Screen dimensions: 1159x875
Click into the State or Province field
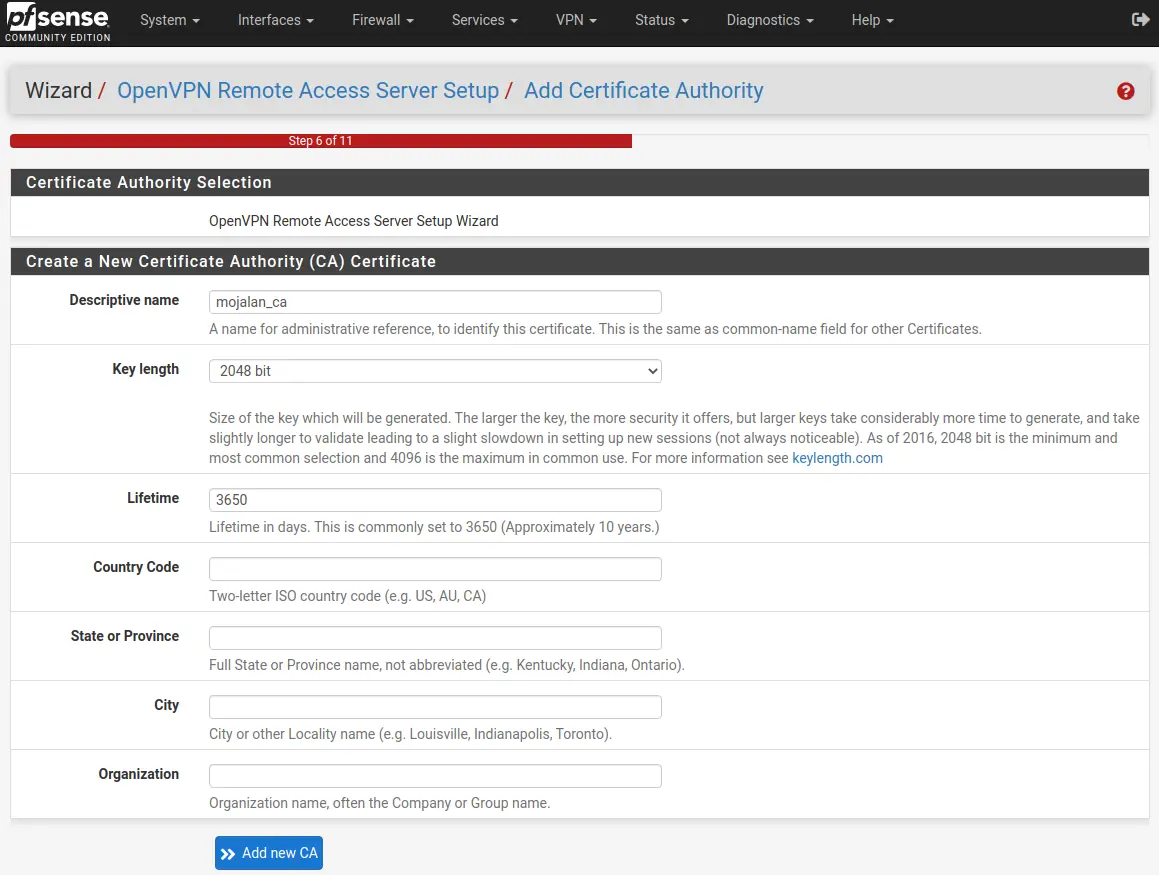pyautogui.click(x=435, y=638)
